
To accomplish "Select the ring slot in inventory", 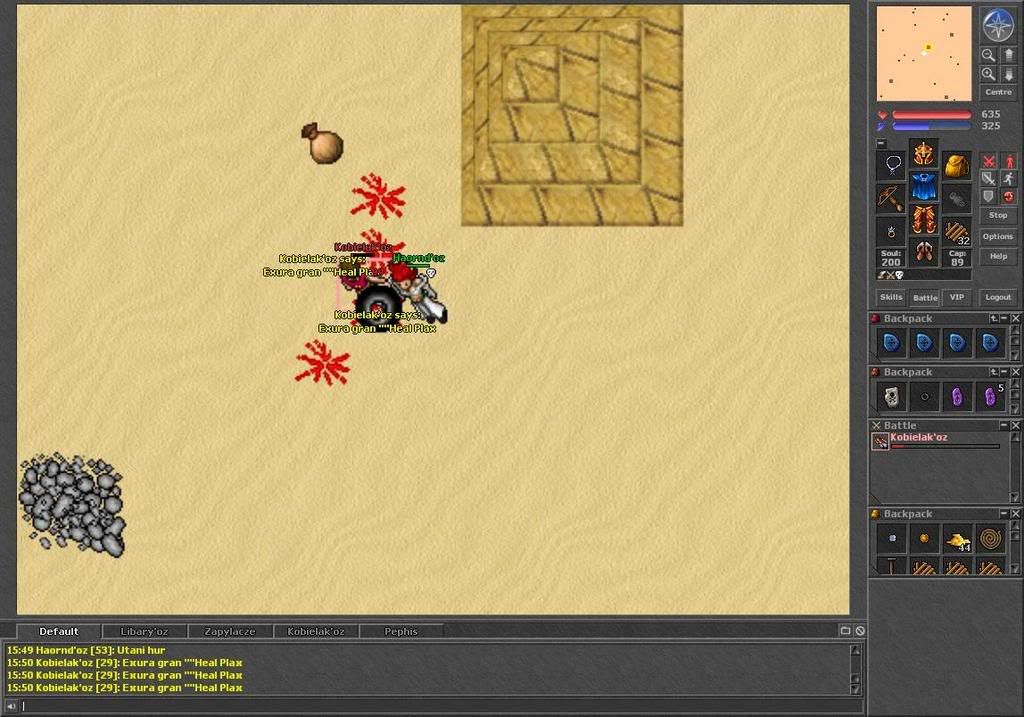I will pos(891,231).
